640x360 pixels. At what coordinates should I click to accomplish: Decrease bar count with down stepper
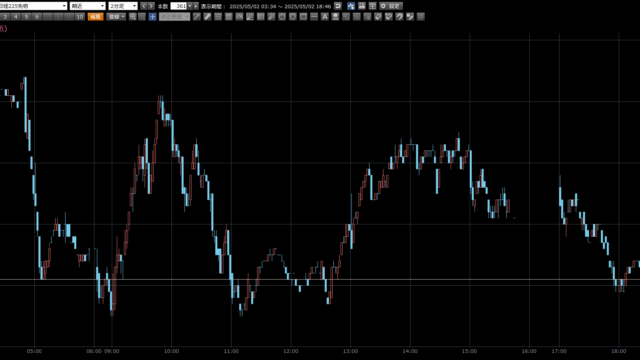[190, 6]
